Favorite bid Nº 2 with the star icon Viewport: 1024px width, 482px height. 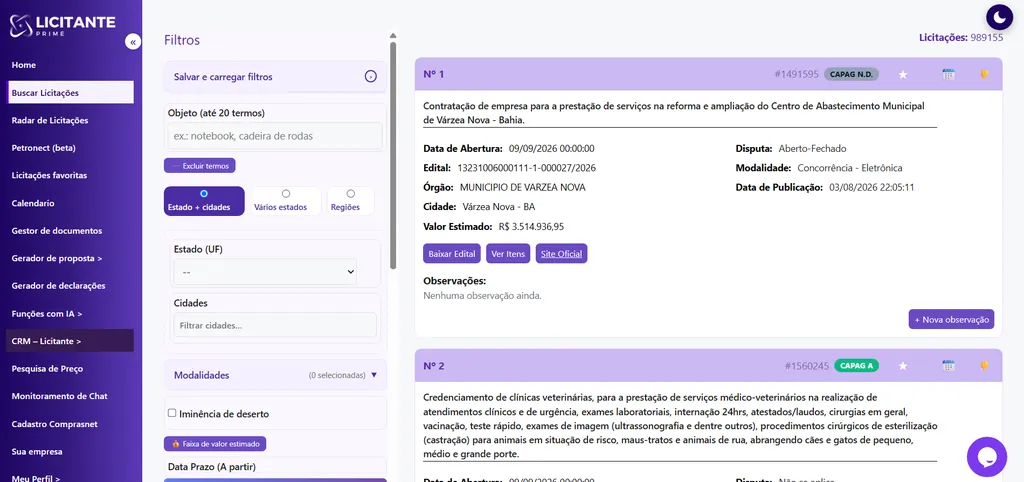[x=903, y=366]
